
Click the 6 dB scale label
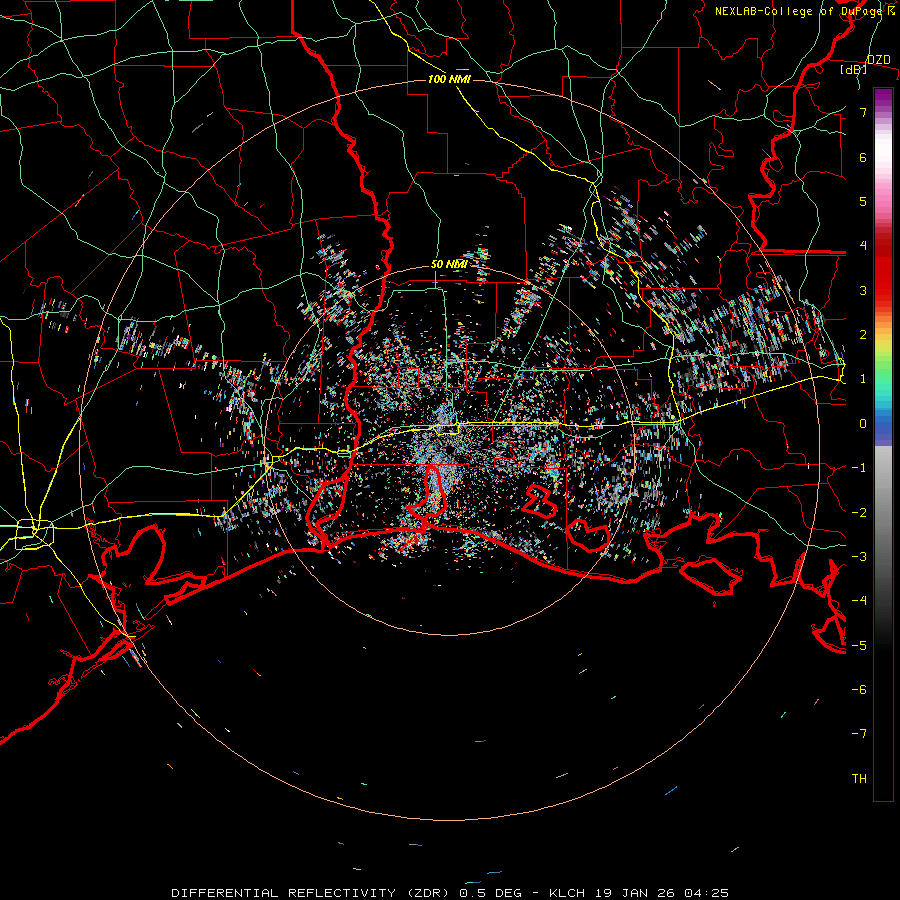pos(863,157)
